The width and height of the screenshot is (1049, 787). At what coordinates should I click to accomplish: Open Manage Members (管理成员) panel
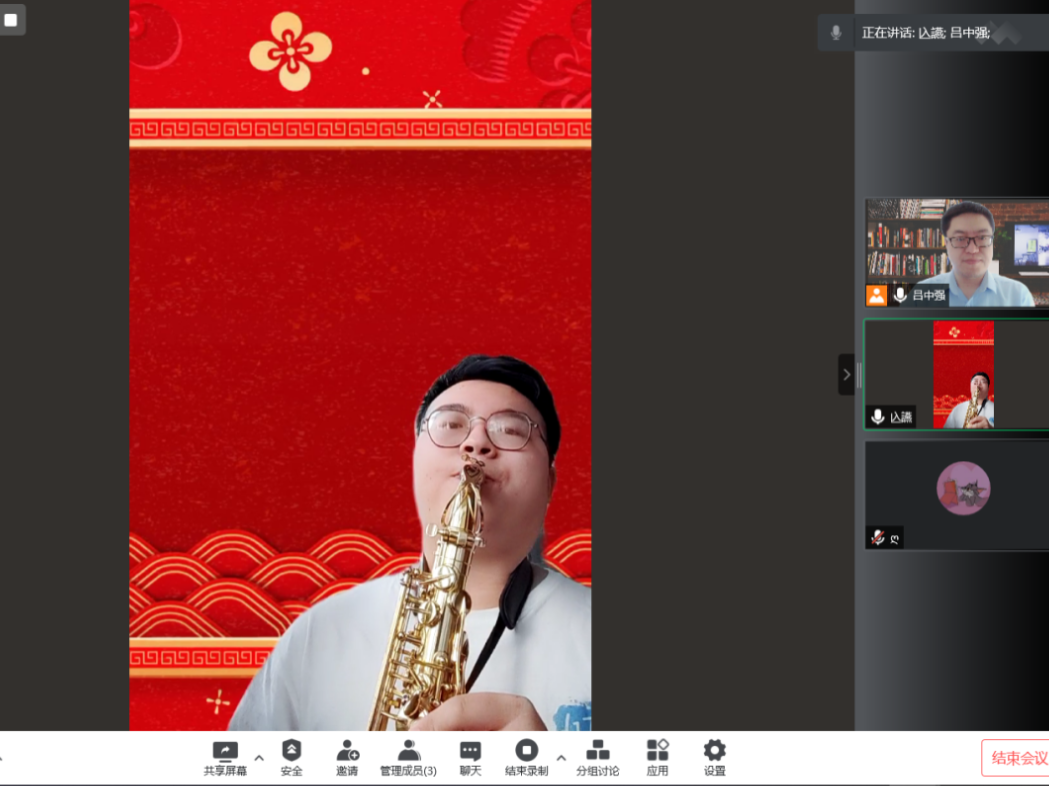click(x=408, y=758)
